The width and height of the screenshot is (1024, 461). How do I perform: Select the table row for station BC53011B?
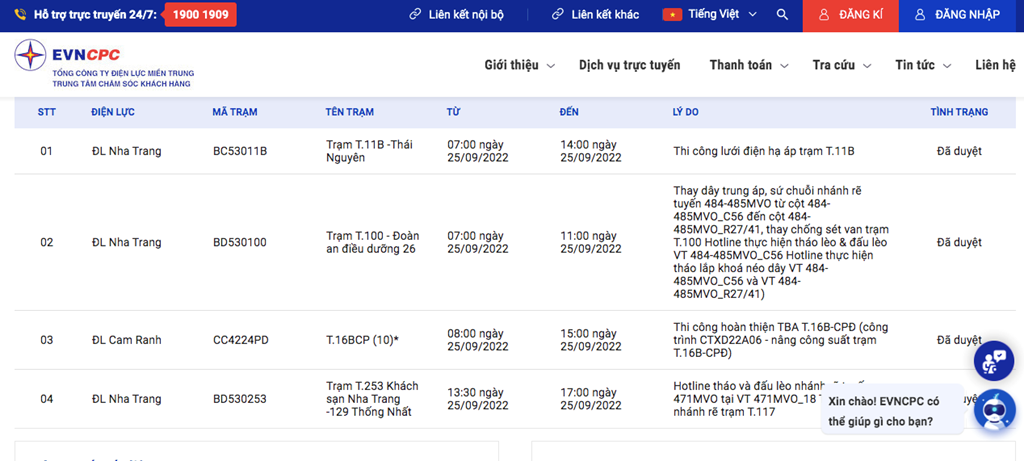[500, 151]
